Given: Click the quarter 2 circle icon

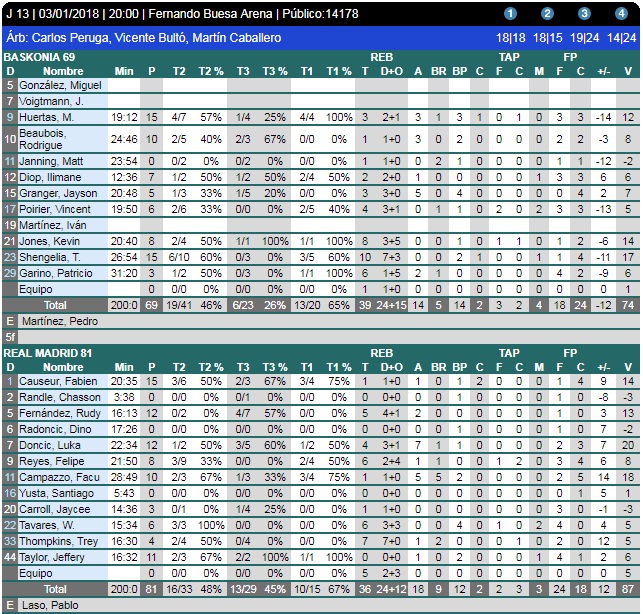Looking at the screenshot, I should [x=547, y=14].
